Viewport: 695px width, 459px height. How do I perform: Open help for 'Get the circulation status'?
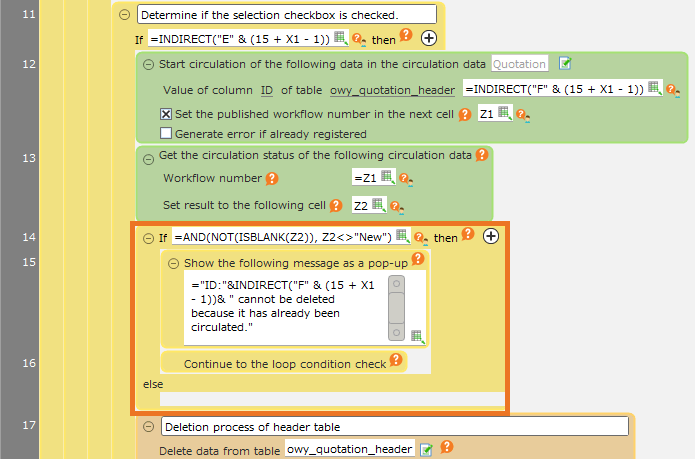[481, 155]
